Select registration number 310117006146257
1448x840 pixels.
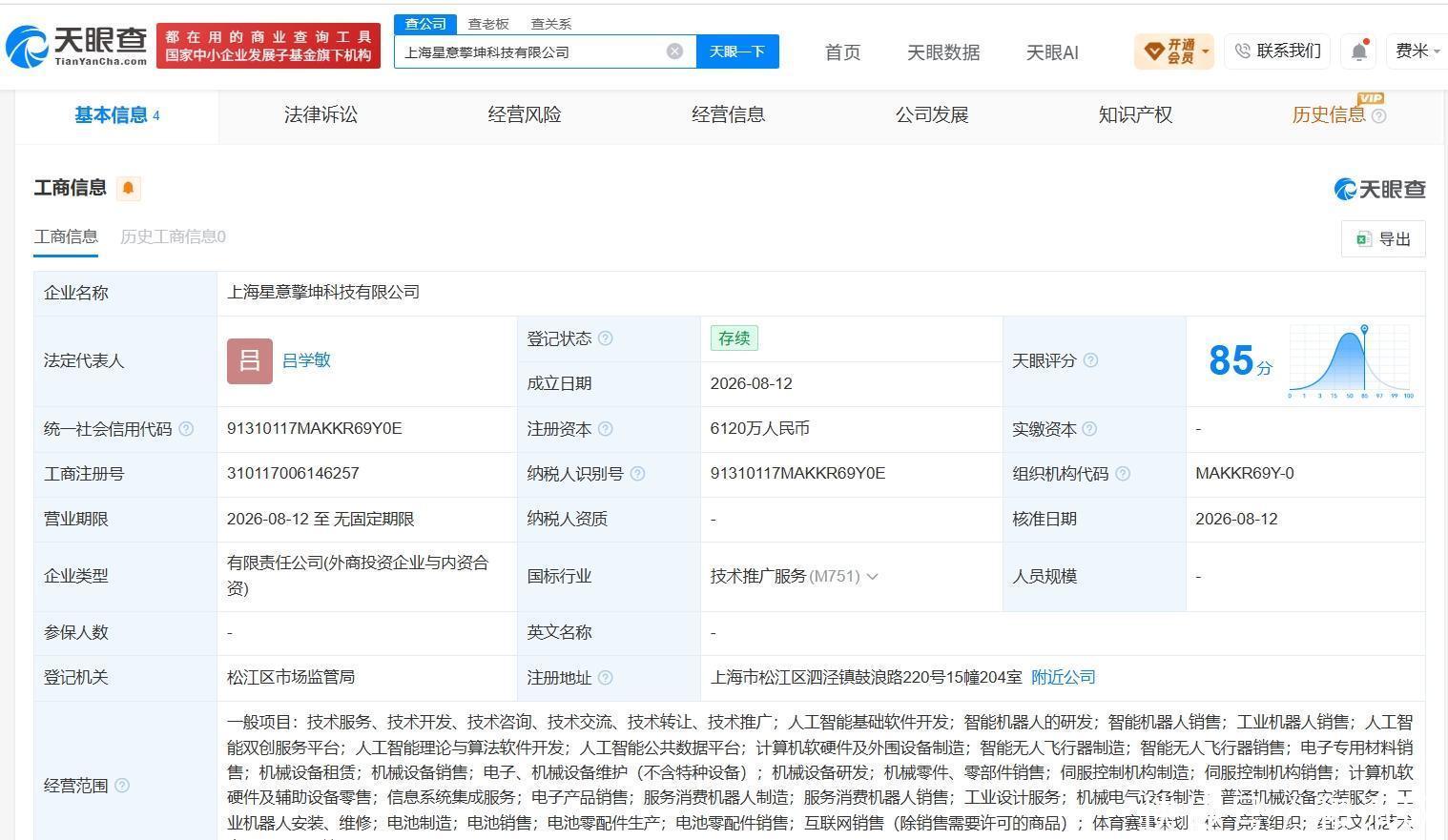(x=293, y=474)
